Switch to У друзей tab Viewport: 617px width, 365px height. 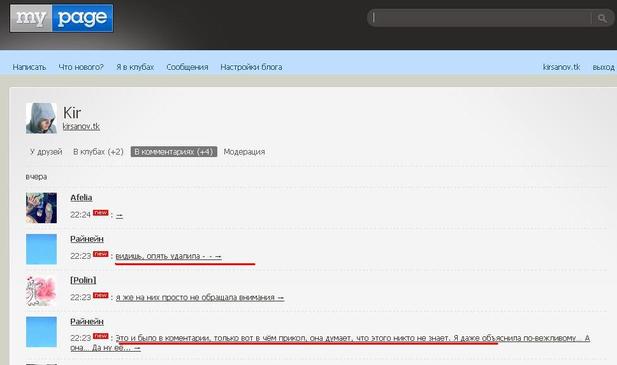[46, 152]
